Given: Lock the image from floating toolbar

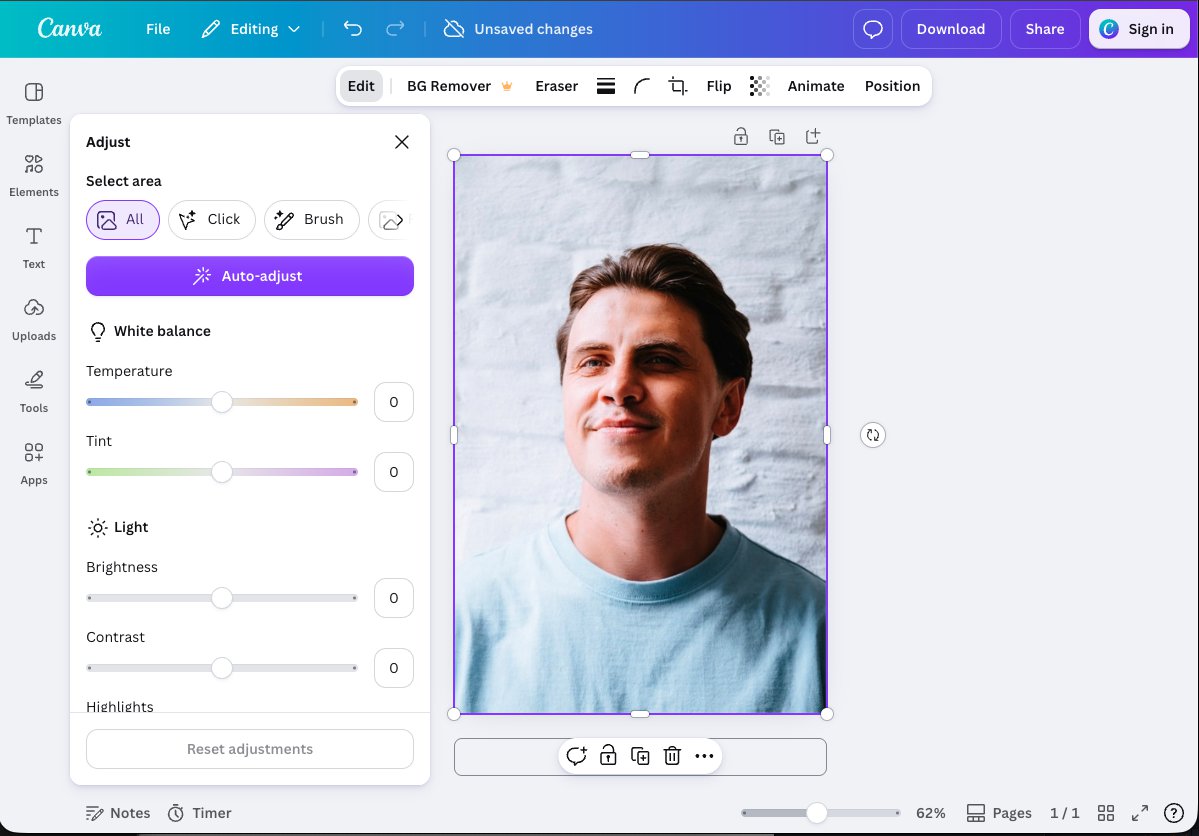Looking at the screenshot, I should (608, 756).
